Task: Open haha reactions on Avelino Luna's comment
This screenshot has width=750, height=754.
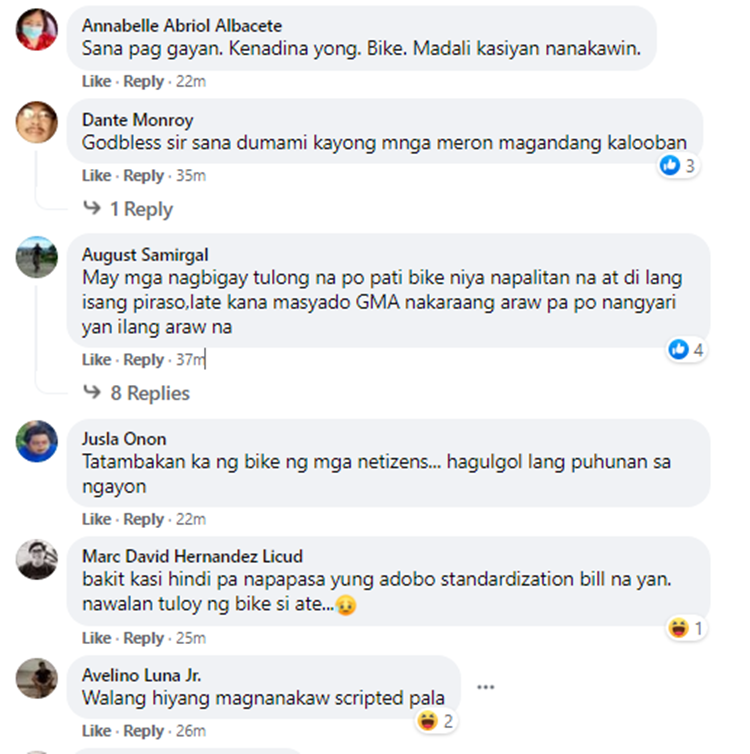Action: [x=436, y=721]
